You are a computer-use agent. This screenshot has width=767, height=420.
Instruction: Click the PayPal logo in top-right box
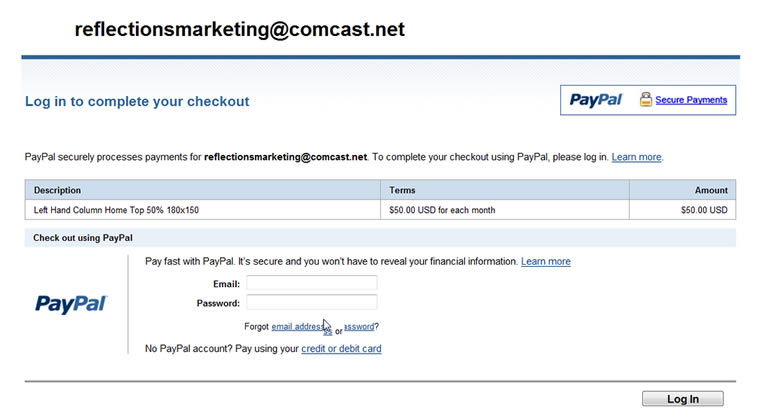[x=596, y=100]
